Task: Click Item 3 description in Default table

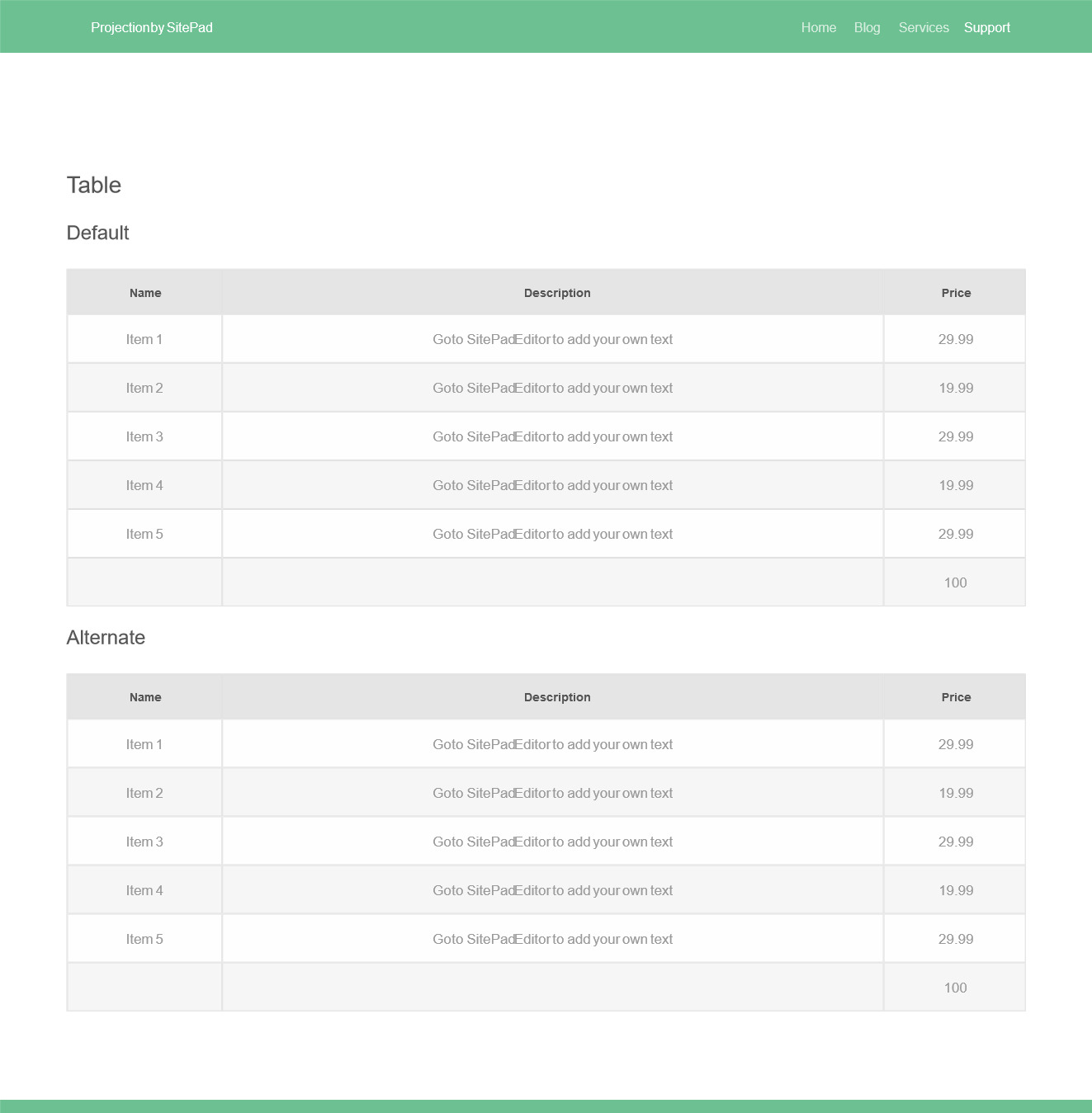Action: [x=553, y=436]
